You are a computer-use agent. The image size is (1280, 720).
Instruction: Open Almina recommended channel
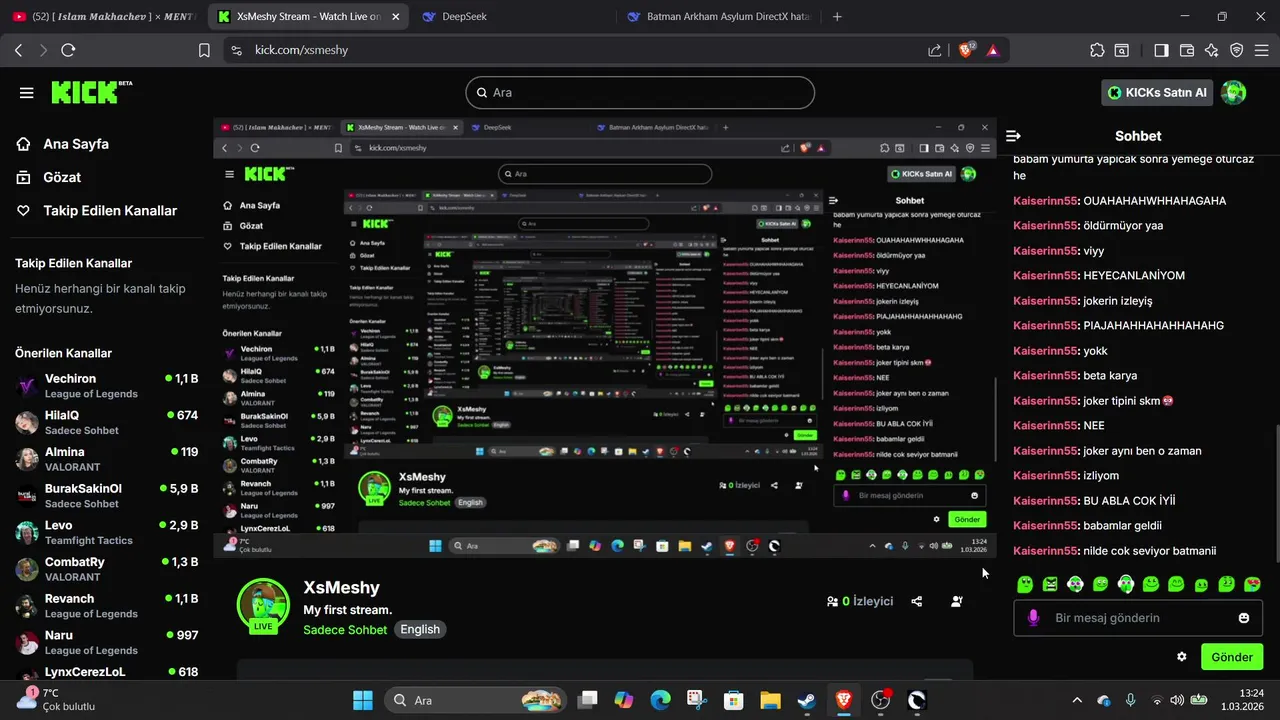pyautogui.click(x=106, y=459)
